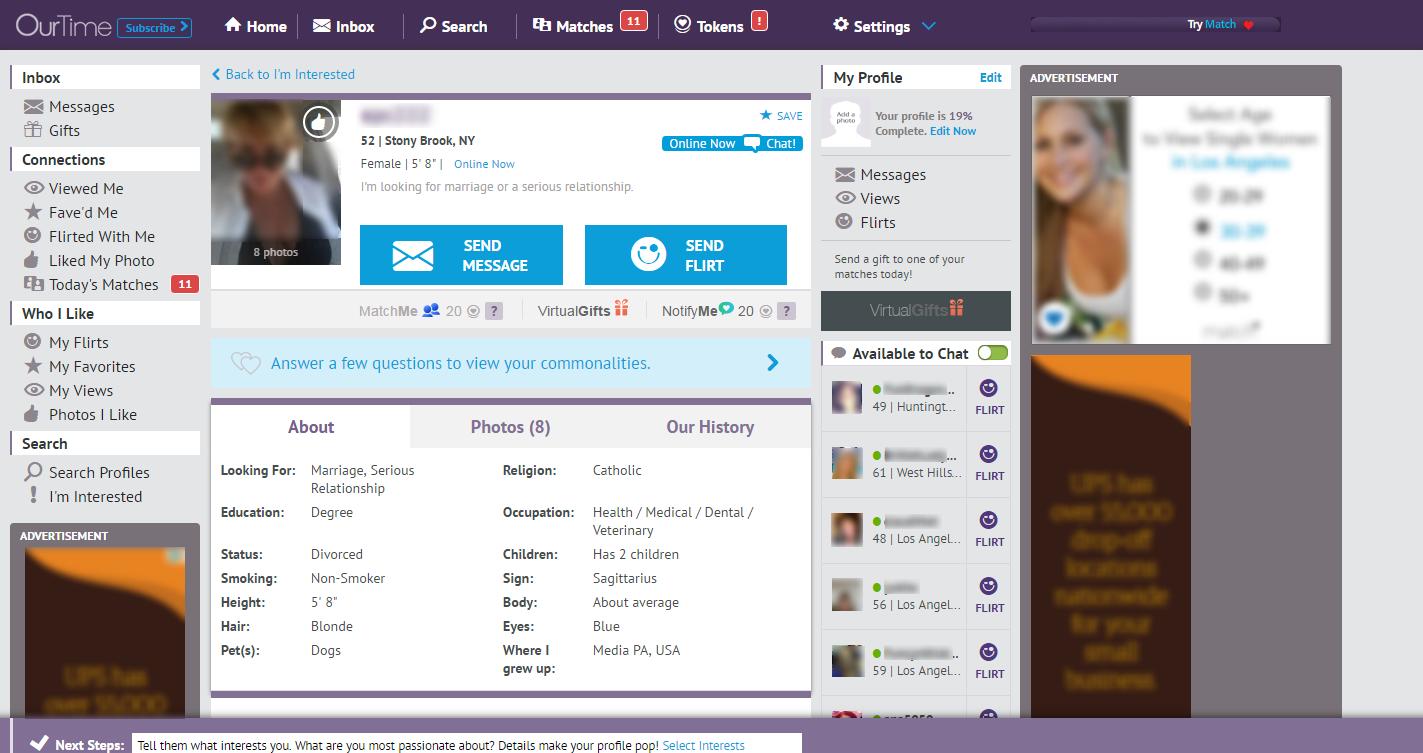
Task: Open the Home page
Action: coord(256,26)
